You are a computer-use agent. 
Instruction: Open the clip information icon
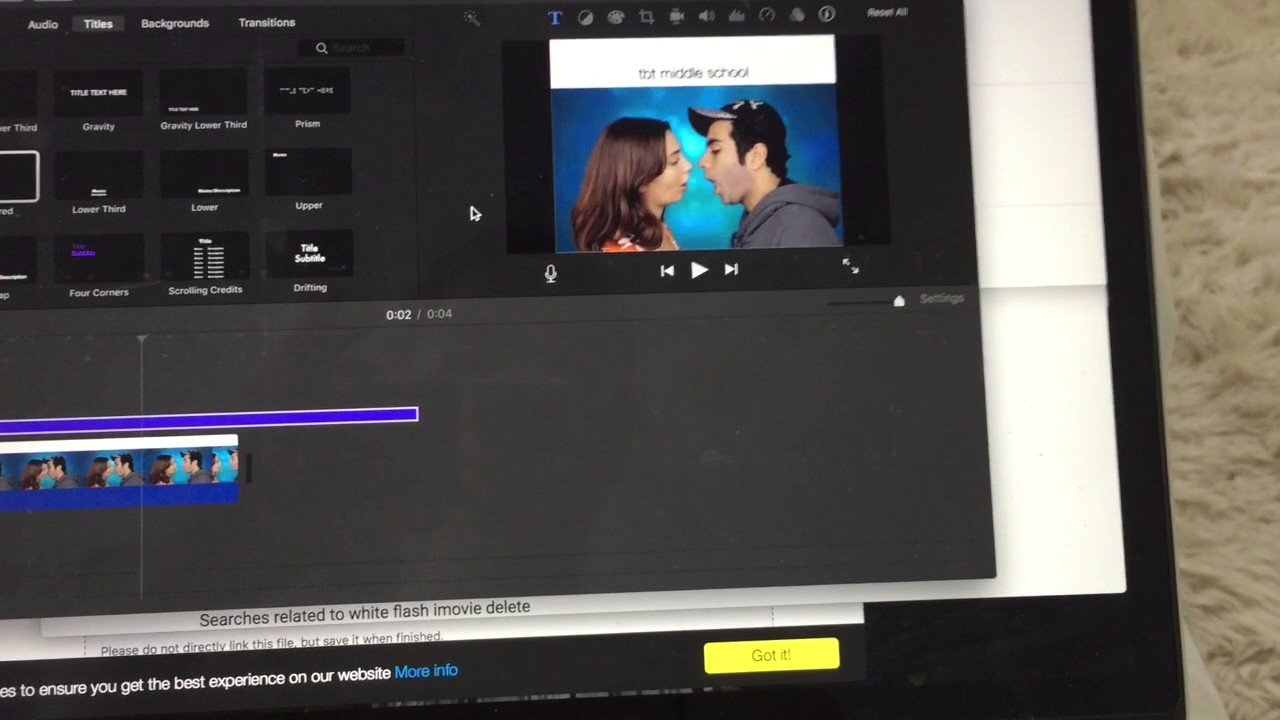click(x=827, y=14)
